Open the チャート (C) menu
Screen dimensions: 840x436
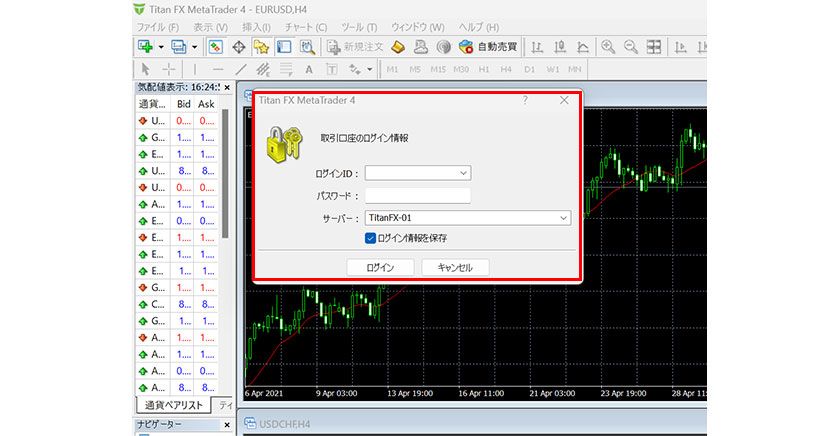(307, 27)
